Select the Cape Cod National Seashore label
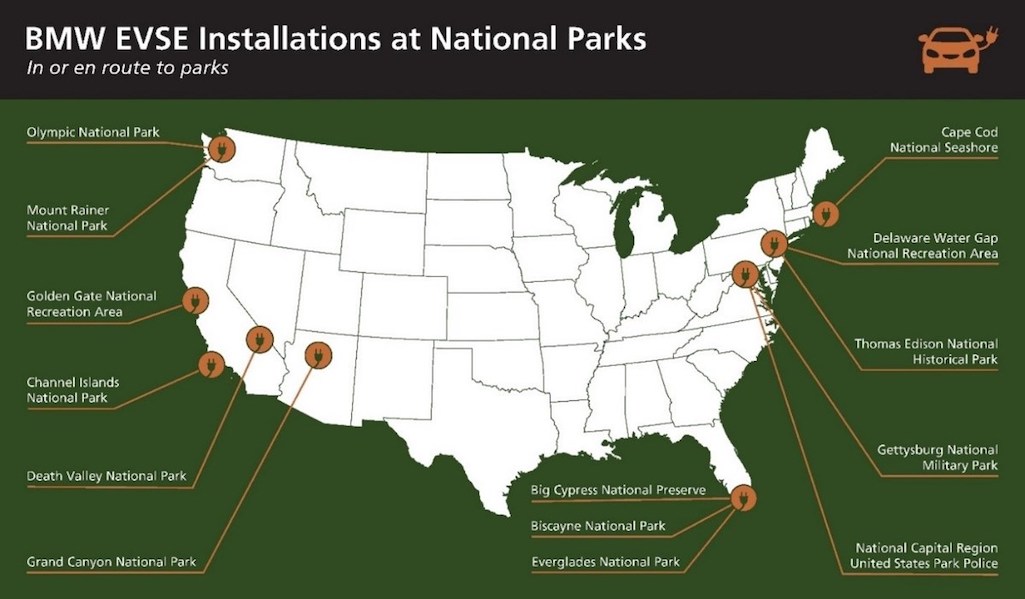 point(944,140)
